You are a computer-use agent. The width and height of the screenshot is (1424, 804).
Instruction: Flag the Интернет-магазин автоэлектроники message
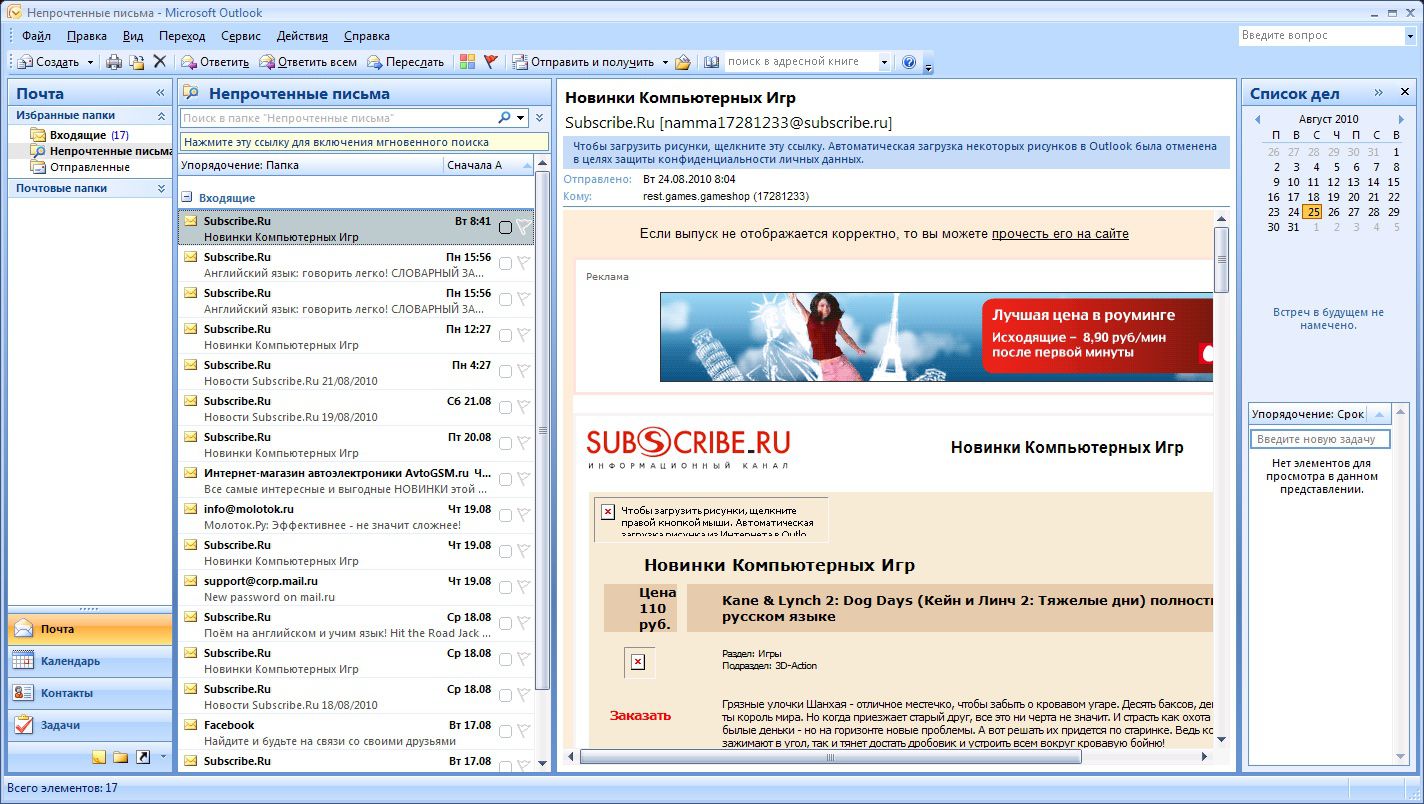pyautogui.click(x=523, y=480)
